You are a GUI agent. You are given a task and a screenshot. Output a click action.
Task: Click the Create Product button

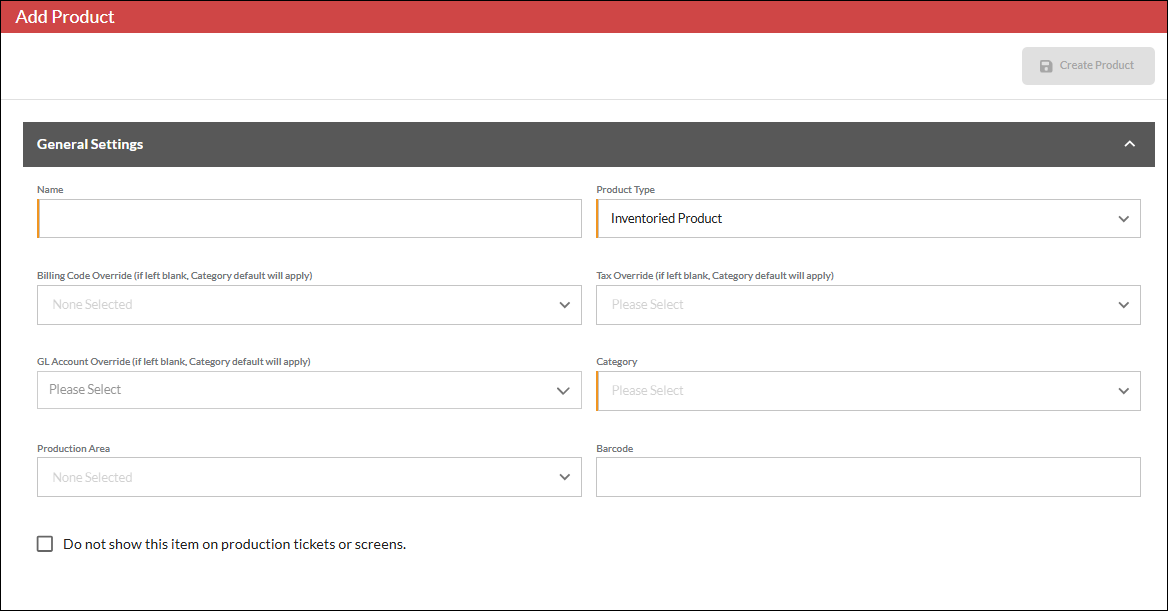point(1088,66)
